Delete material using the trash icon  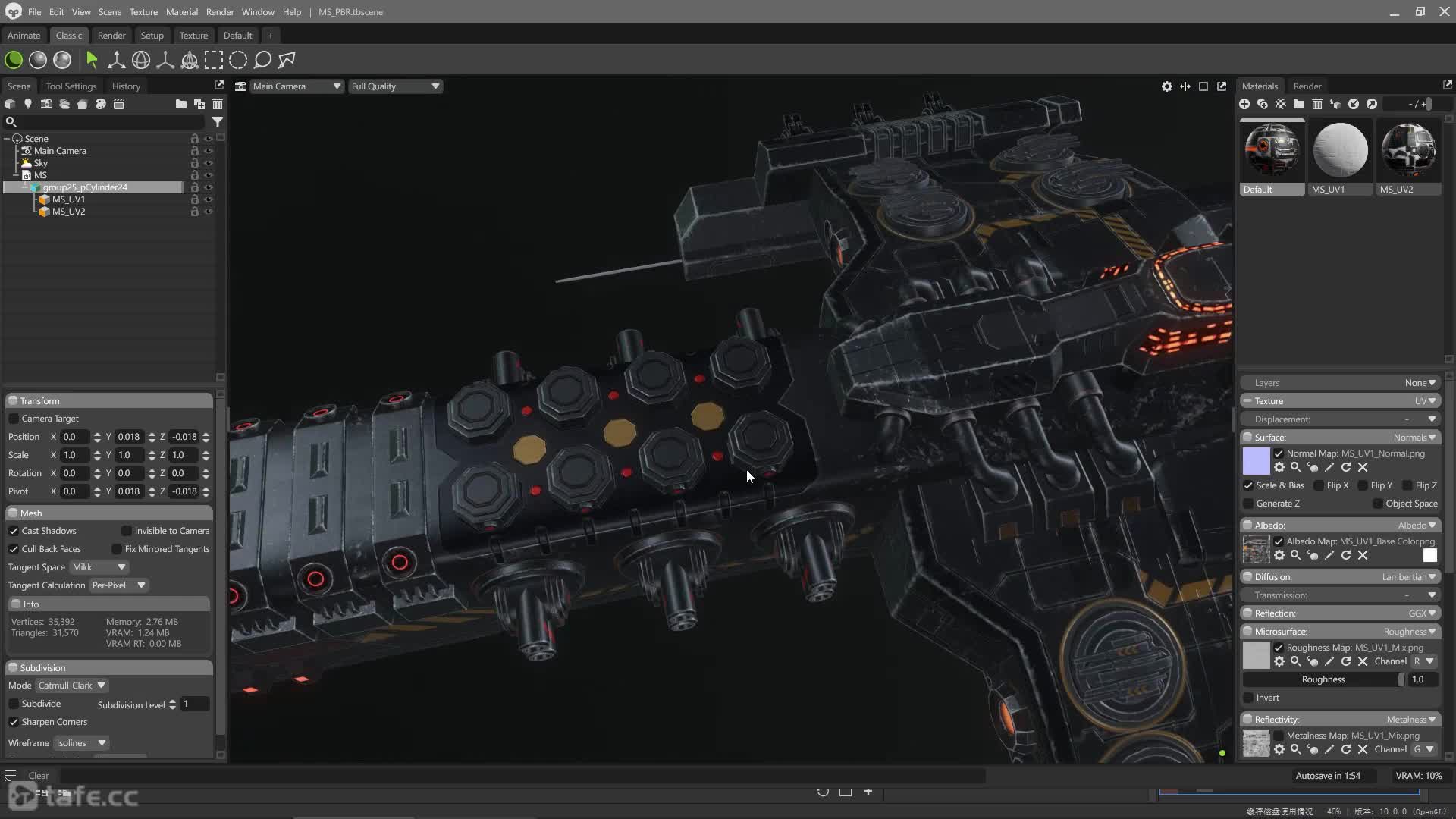(1317, 104)
